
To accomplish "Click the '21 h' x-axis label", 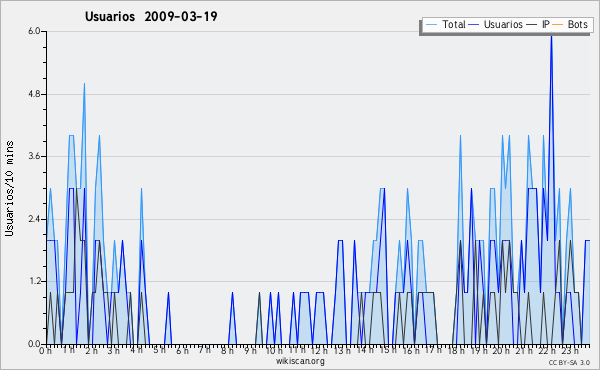I will [524, 350].
